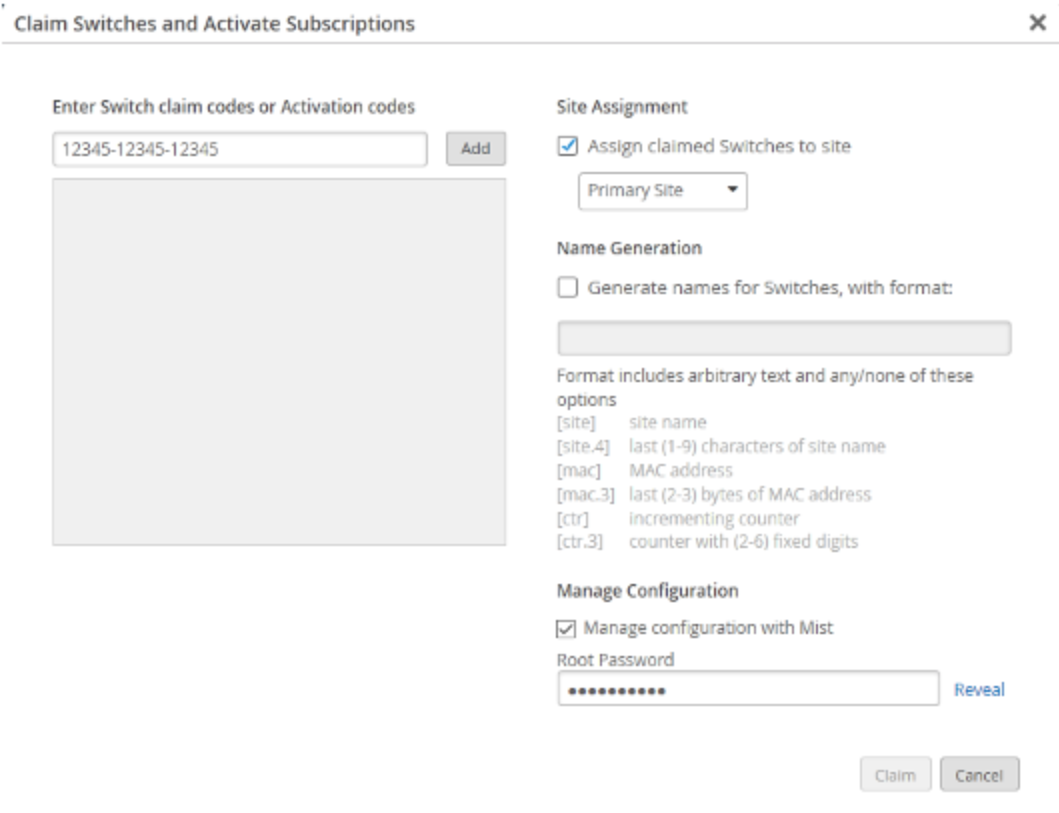Enable Generate names for Switches checkbox
This screenshot has height=813, width=1059.
pos(567,288)
